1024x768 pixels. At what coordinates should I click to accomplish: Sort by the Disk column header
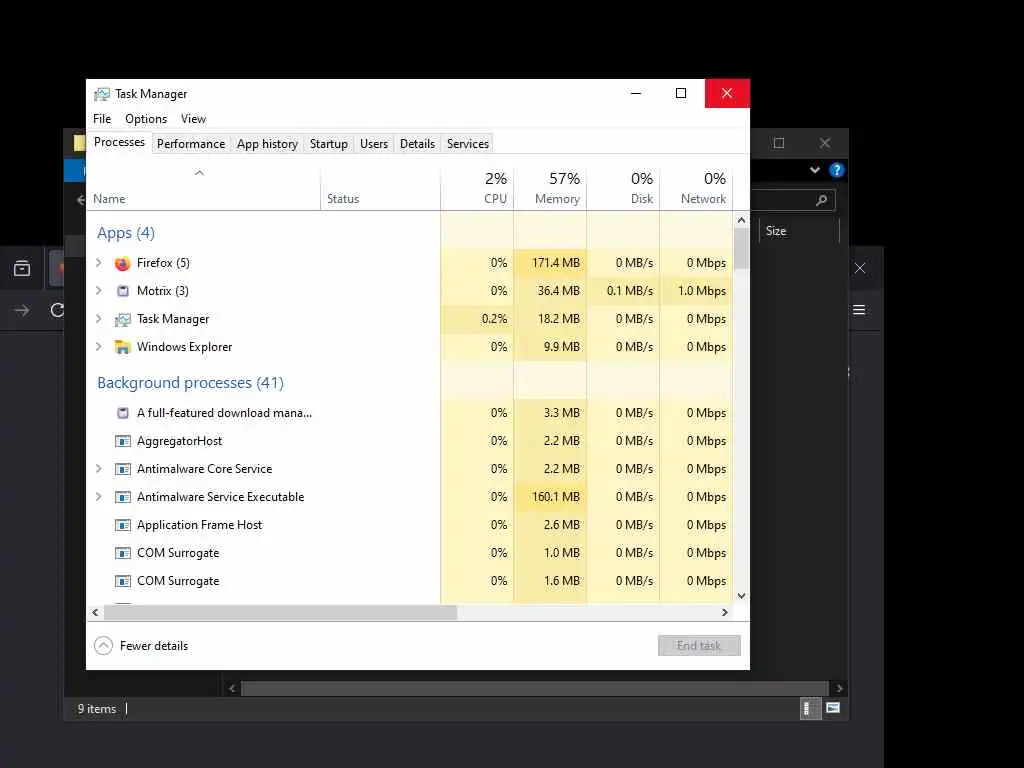623,188
